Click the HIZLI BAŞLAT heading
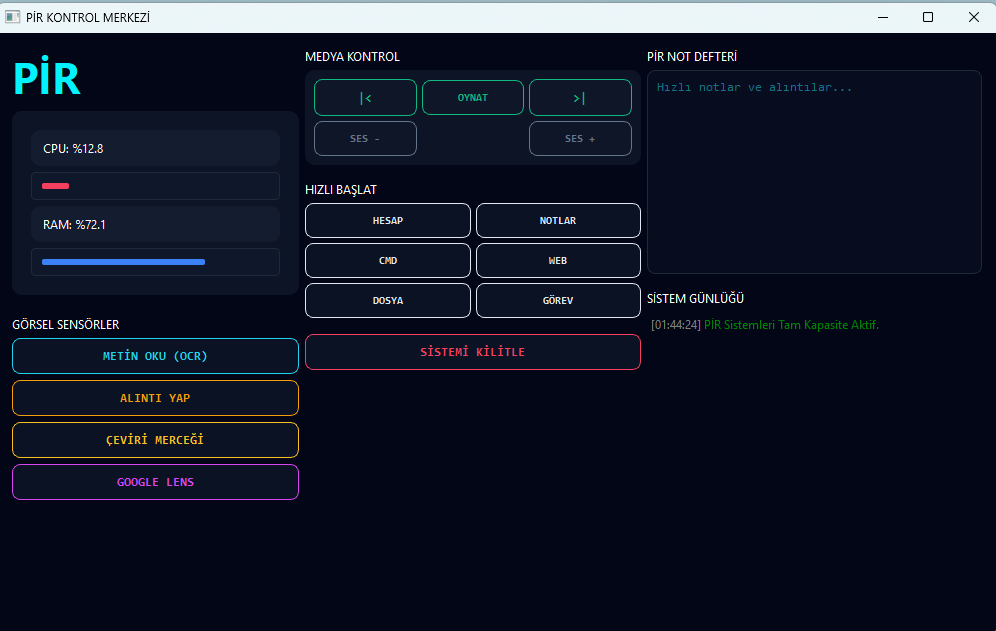Image resolution: width=996 pixels, height=631 pixels. point(341,190)
